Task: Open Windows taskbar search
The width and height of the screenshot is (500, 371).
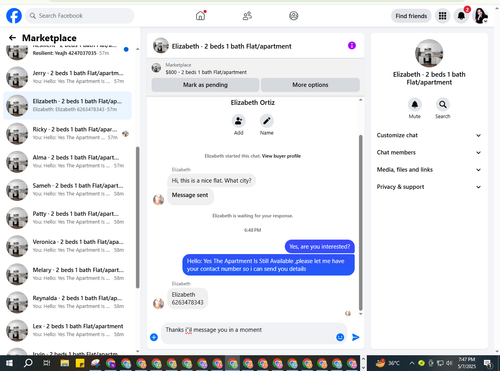Action: pyautogui.click(x=28, y=363)
